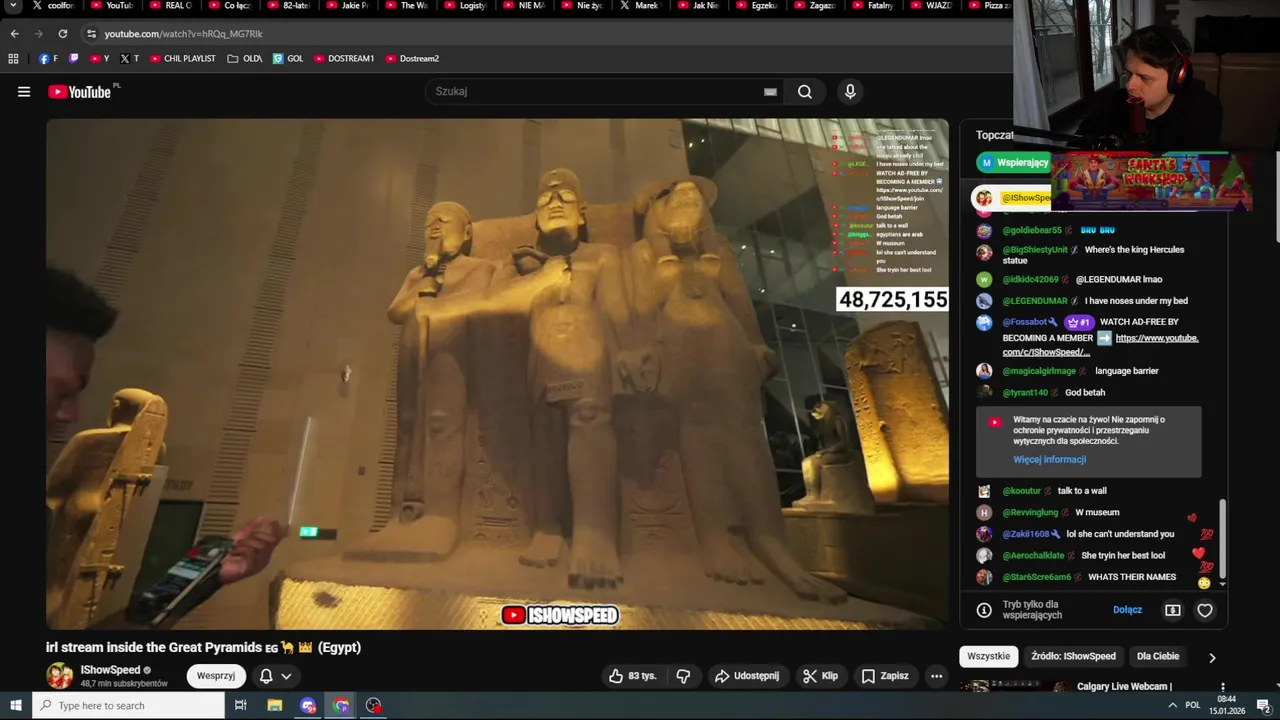Toggle the notification bell for IShowSpeed
The height and width of the screenshot is (720, 1280).
point(266,676)
